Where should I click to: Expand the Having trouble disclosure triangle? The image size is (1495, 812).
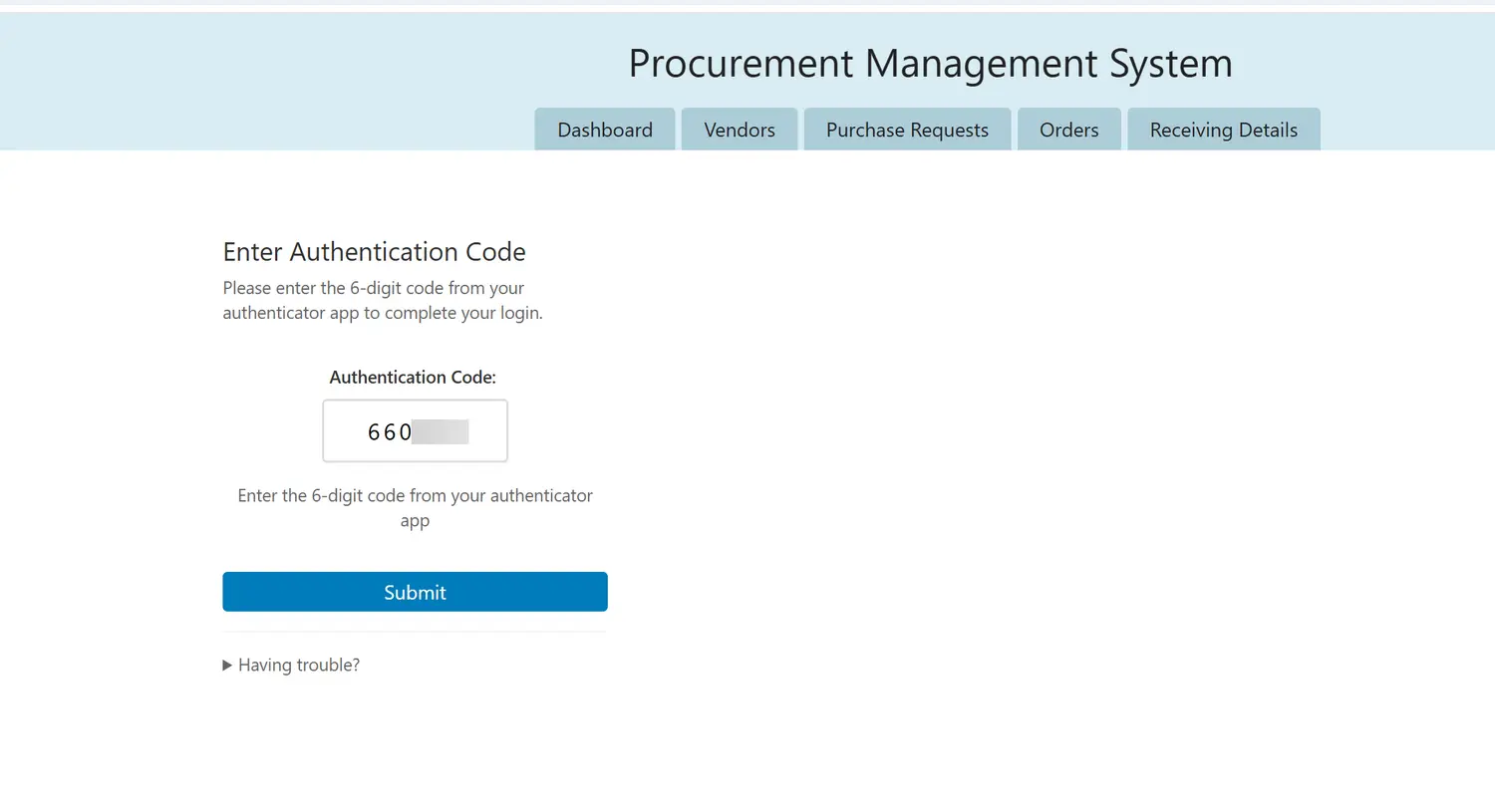pyautogui.click(x=227, y=666)
